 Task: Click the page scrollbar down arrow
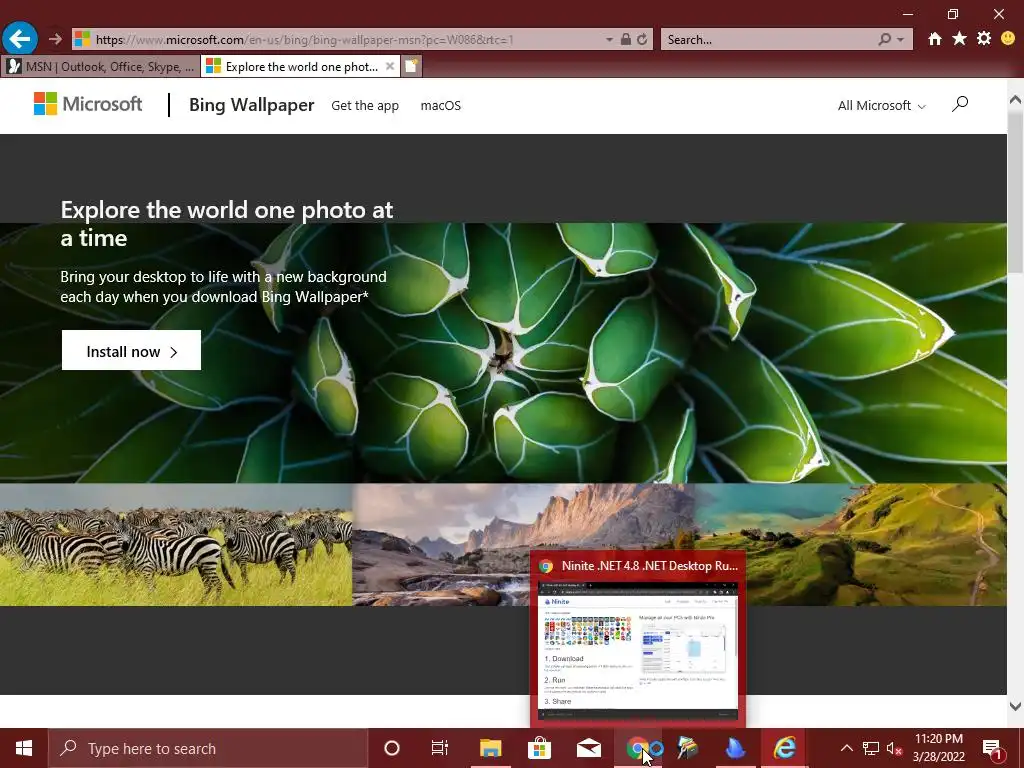click(x=1015, y=706)
